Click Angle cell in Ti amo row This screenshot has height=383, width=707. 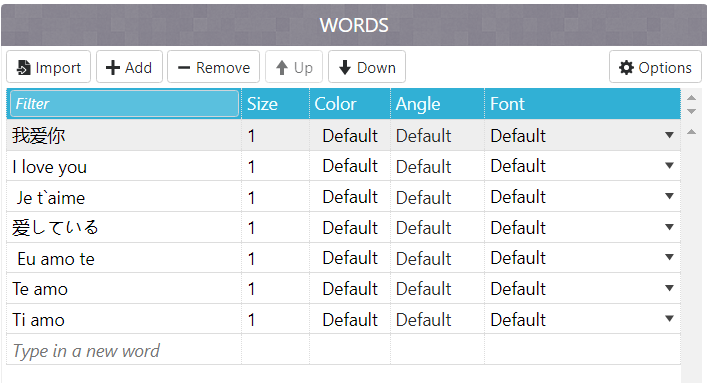pyautogui.click(x=437, y=319)
